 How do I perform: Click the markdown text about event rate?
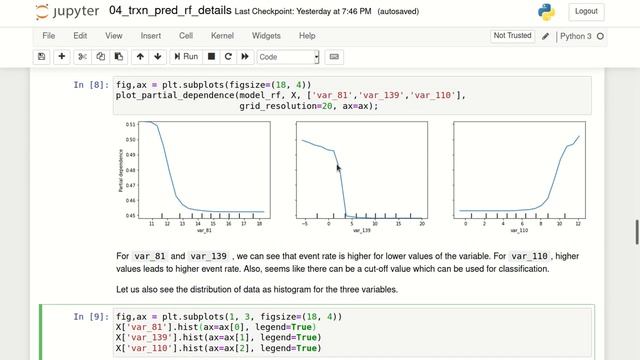point(347,262)
